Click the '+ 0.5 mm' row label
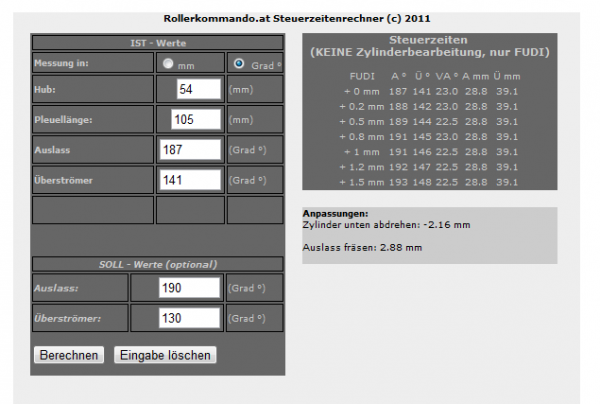 coord(362,122)
